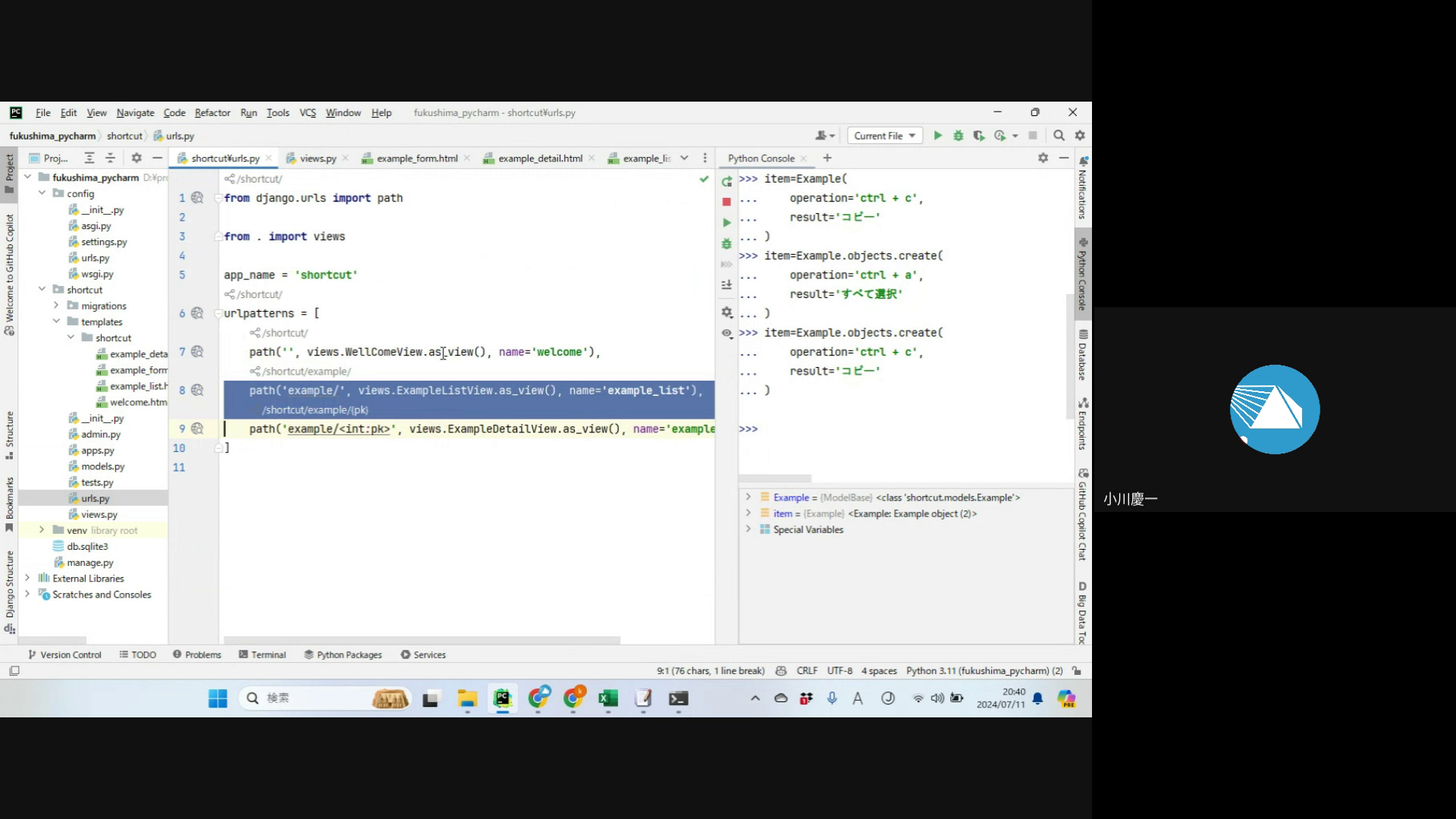
Task: Click PyCharm icon in Windows taskbar
Action: [502, 698]
